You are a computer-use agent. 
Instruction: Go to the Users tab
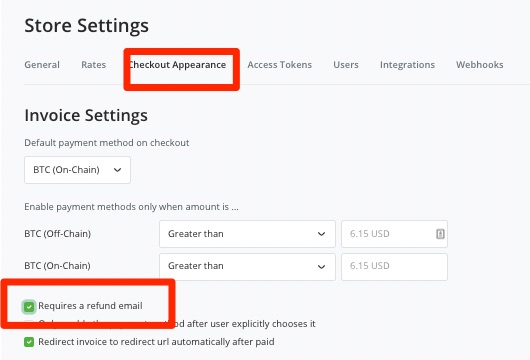[x=346, y=65]
